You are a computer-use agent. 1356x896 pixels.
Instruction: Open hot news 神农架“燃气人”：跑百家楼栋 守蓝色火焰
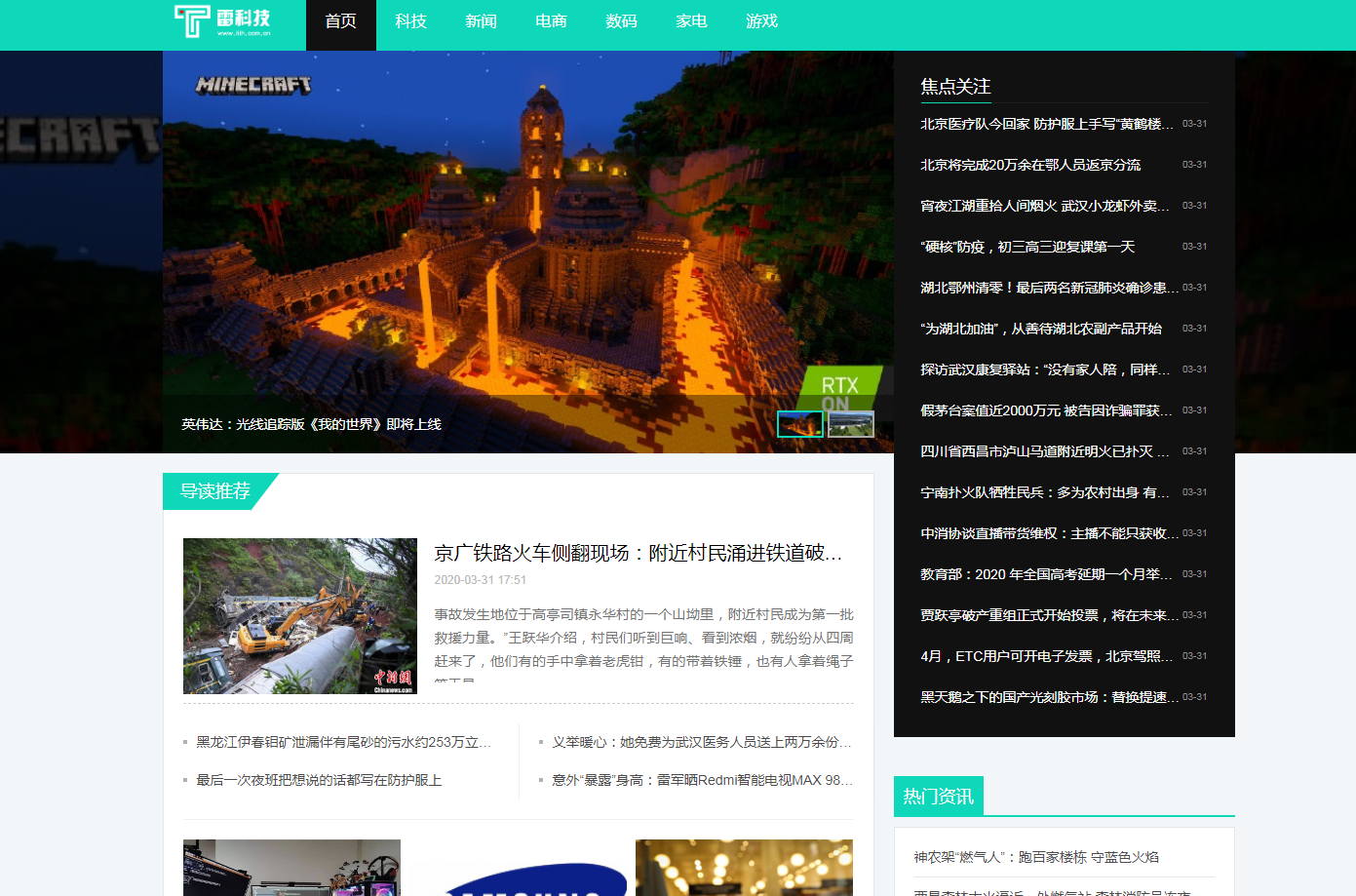(1036, 857)
